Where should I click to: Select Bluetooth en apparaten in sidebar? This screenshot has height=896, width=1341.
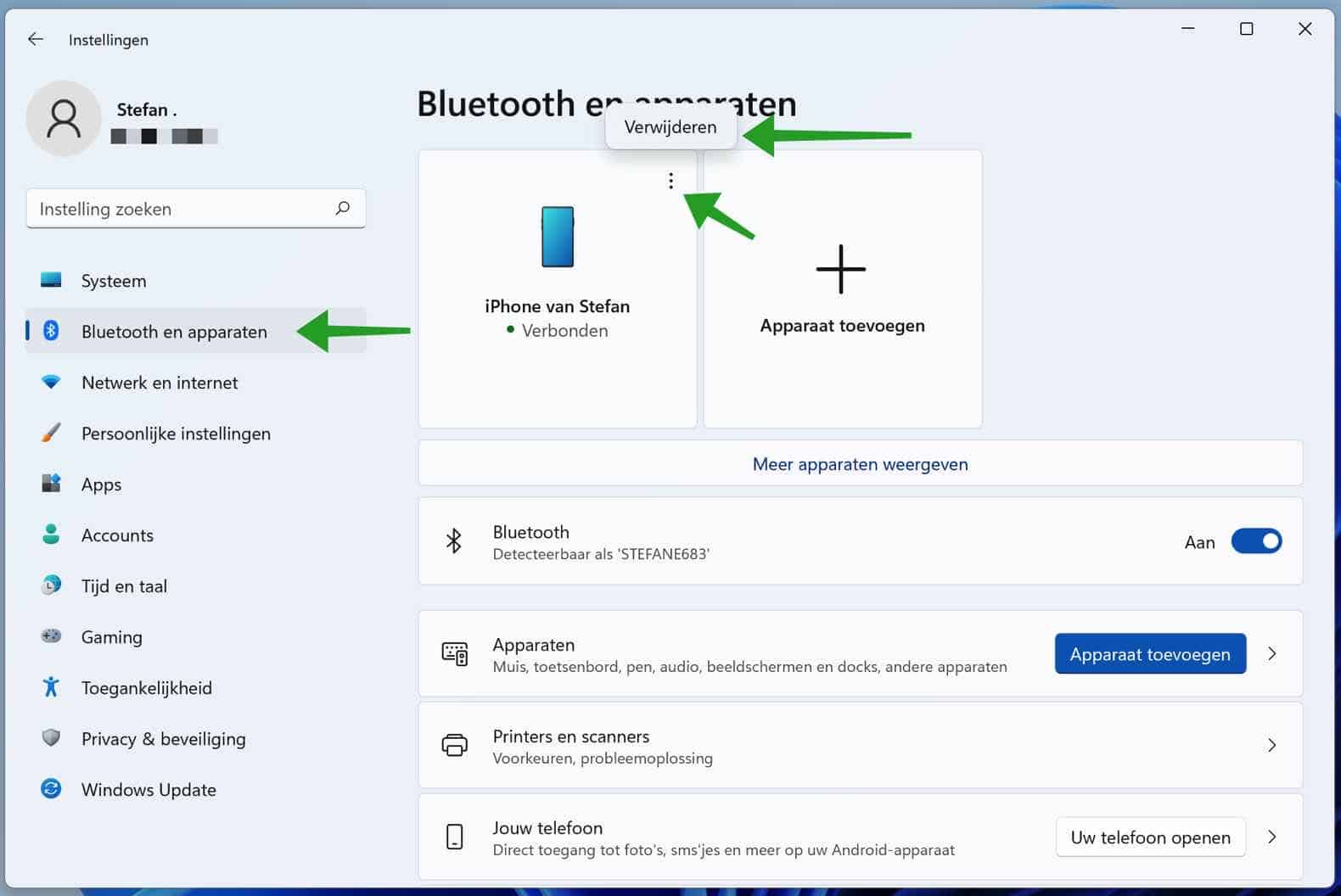pos(196,331)
